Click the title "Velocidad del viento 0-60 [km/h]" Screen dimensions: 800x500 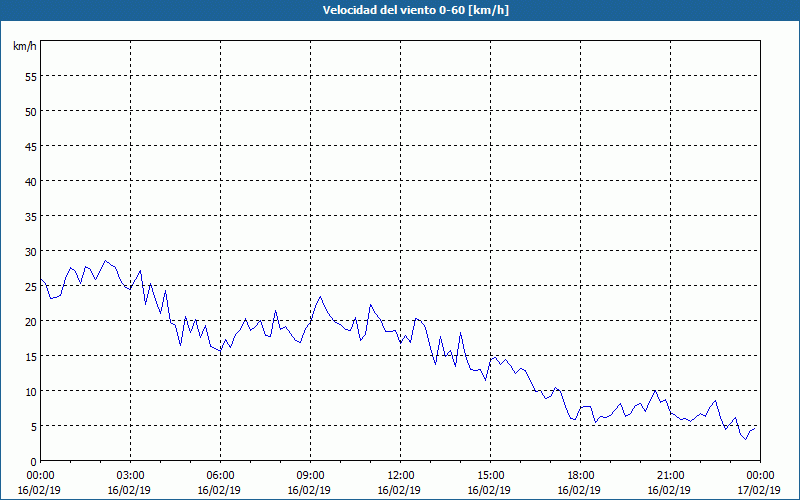click(416, 10)
